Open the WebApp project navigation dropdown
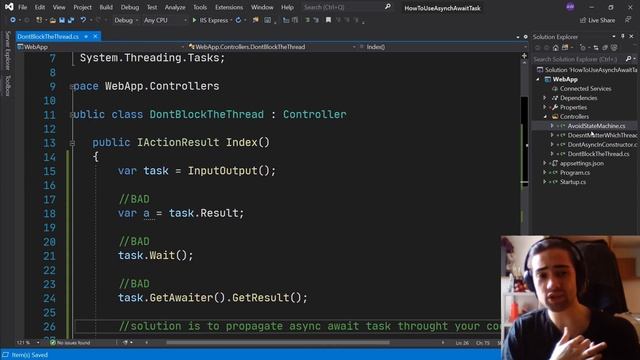This screenshot has height=360, width=640. click(x=100, y=47)
